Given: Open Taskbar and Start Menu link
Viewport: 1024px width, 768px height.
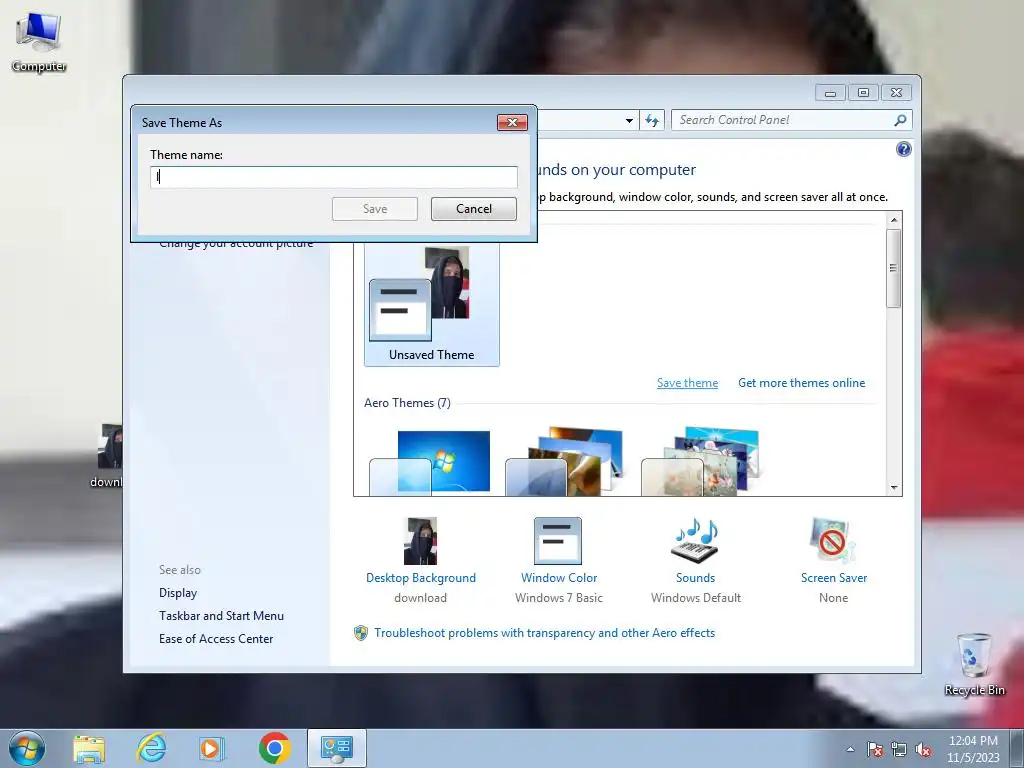Looking at the screenshot, I should (x=221, y=616).
